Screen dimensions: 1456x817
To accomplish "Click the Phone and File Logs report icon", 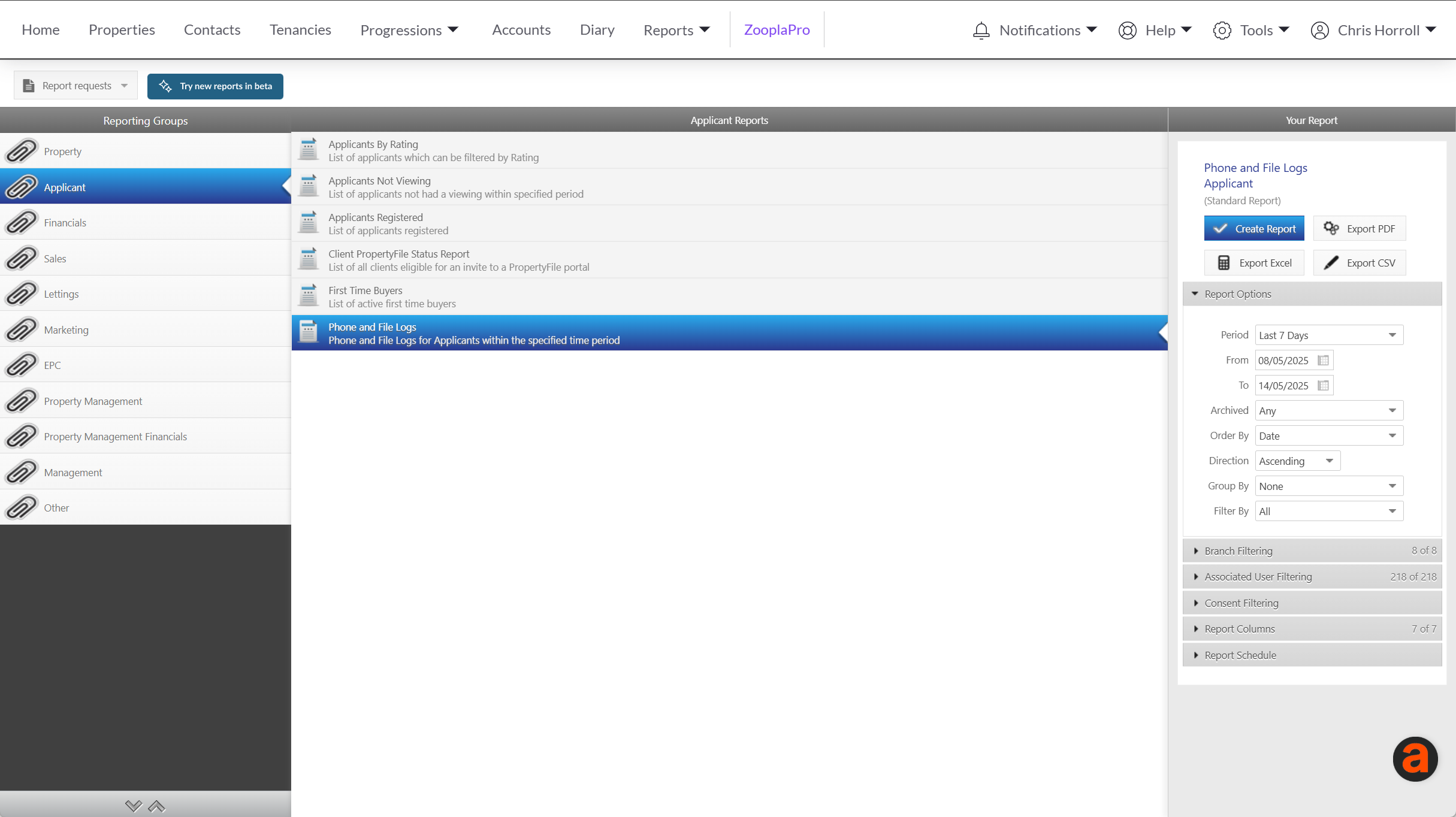I will pos(309,332).
